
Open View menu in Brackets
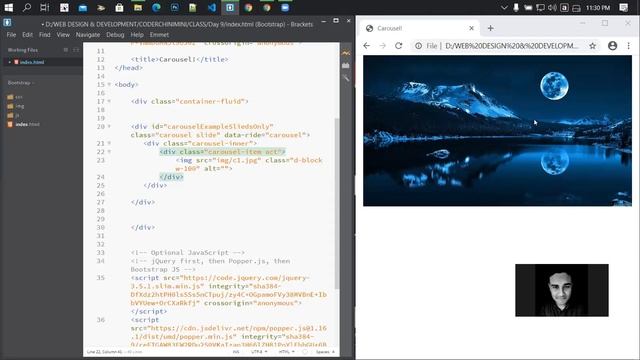click(x=63, y=35)
